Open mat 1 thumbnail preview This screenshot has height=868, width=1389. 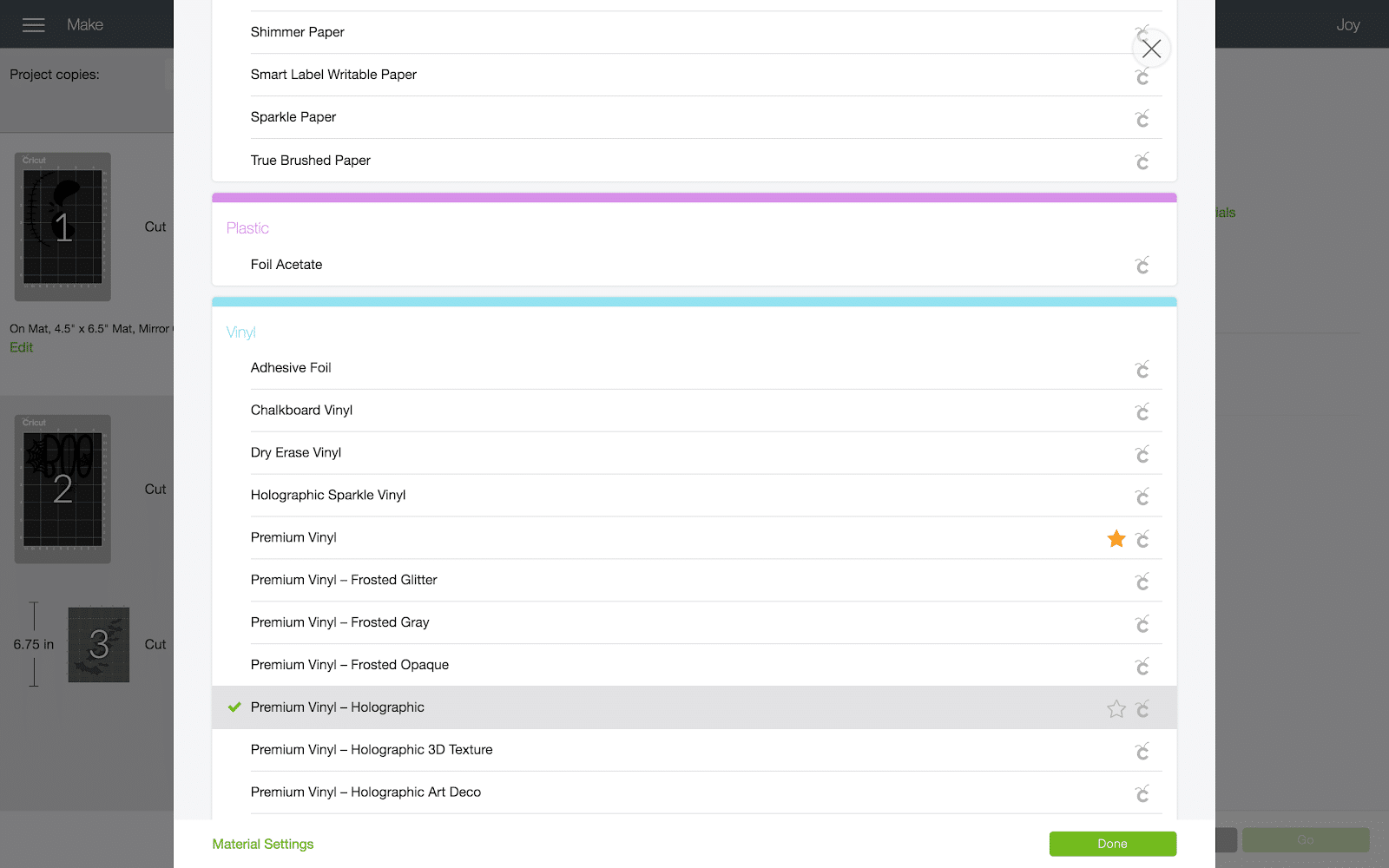tap(63, 227)
